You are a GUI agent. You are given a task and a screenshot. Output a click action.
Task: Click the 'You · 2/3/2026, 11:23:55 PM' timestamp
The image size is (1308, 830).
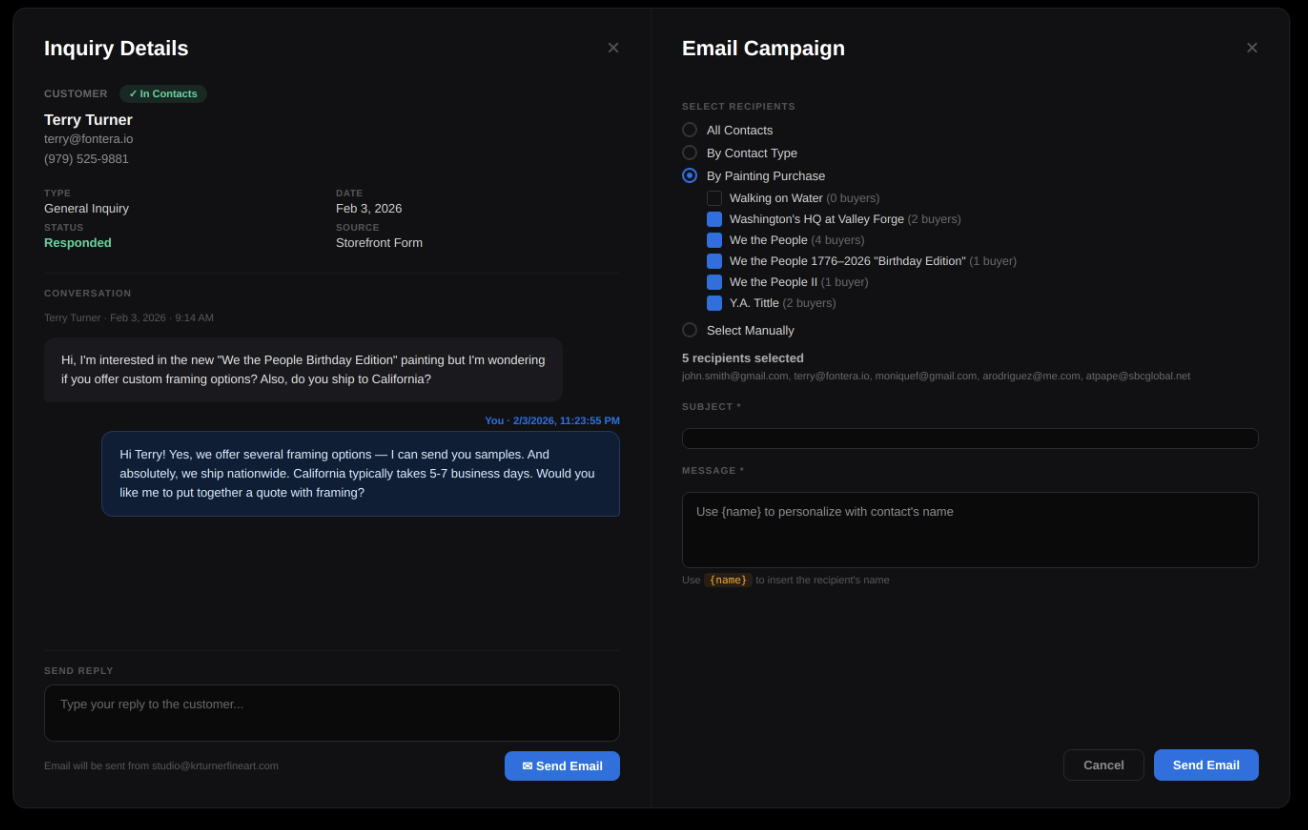coord(552,421)
